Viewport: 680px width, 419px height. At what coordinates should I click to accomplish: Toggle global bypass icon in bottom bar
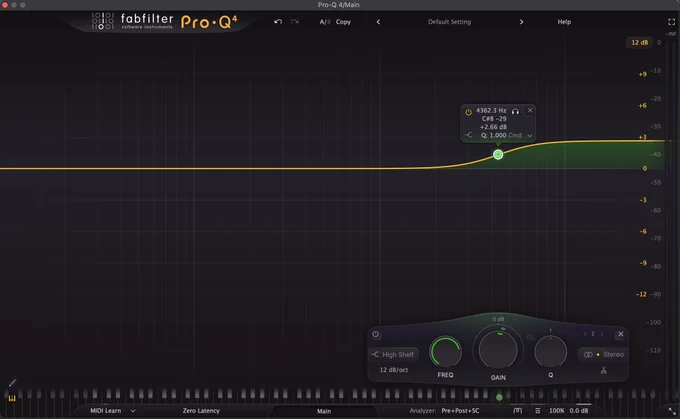point(538,410)
